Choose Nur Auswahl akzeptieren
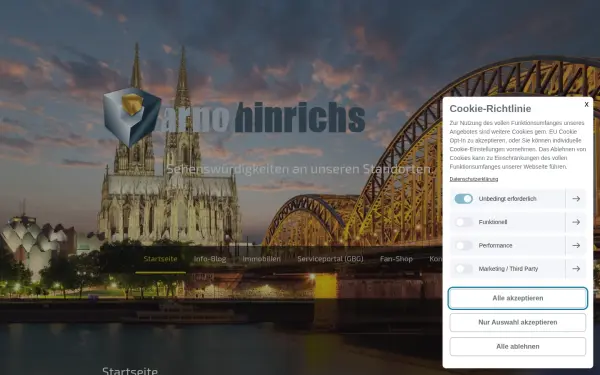The width and height of the screenshot is (600, 375). coord(517,322)
